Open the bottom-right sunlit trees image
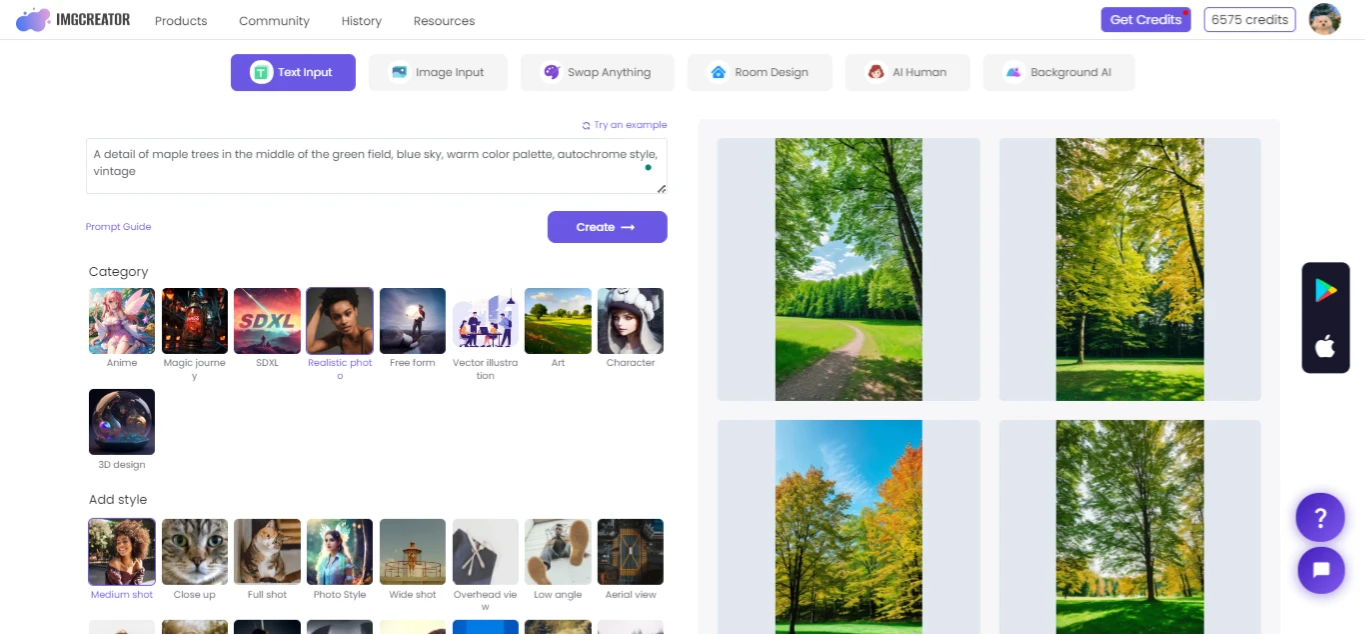 click(x=1130, y=527)
